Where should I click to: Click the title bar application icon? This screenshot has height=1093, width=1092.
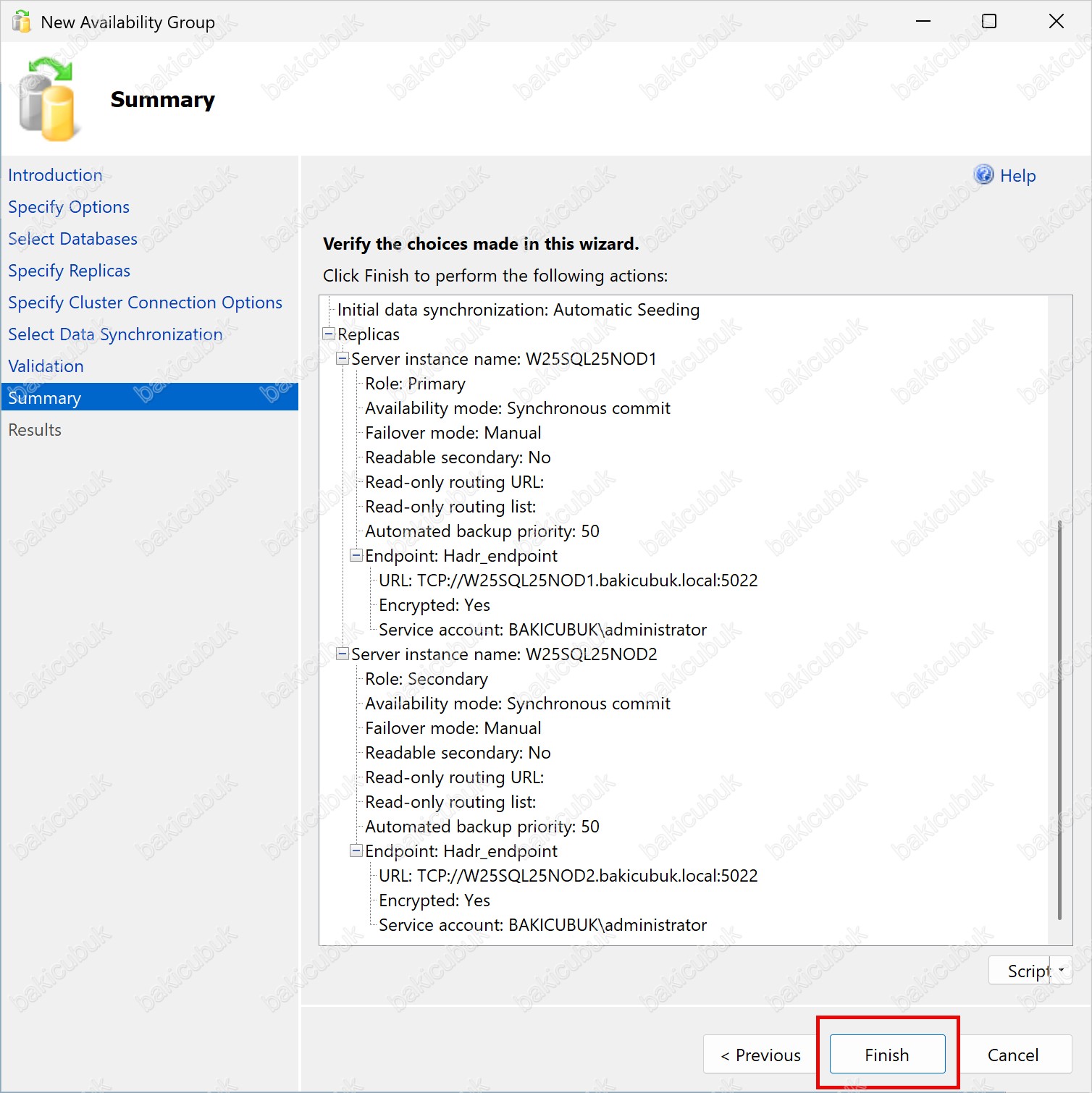22,22
